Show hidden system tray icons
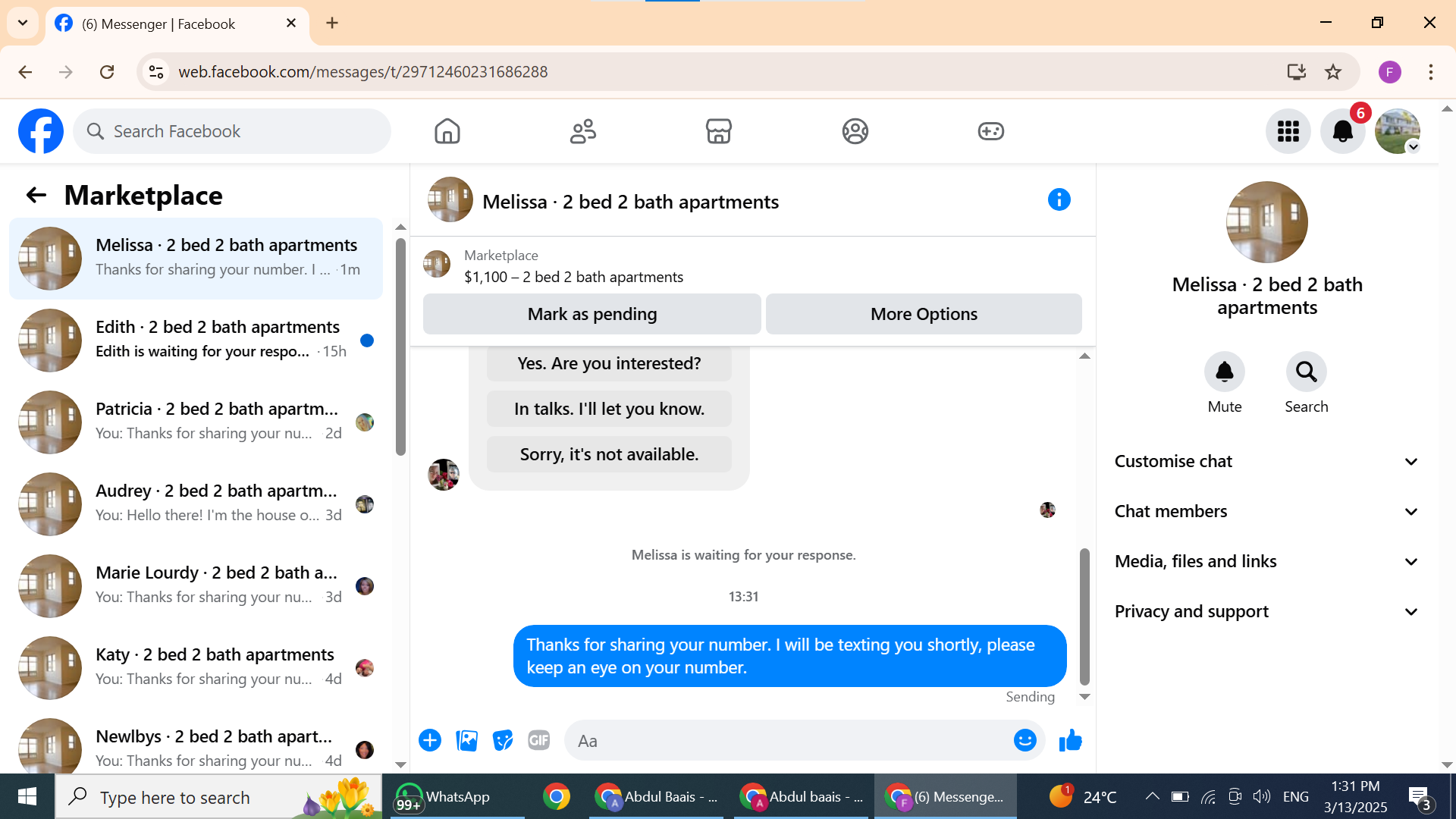 [x=1152, y=796]
